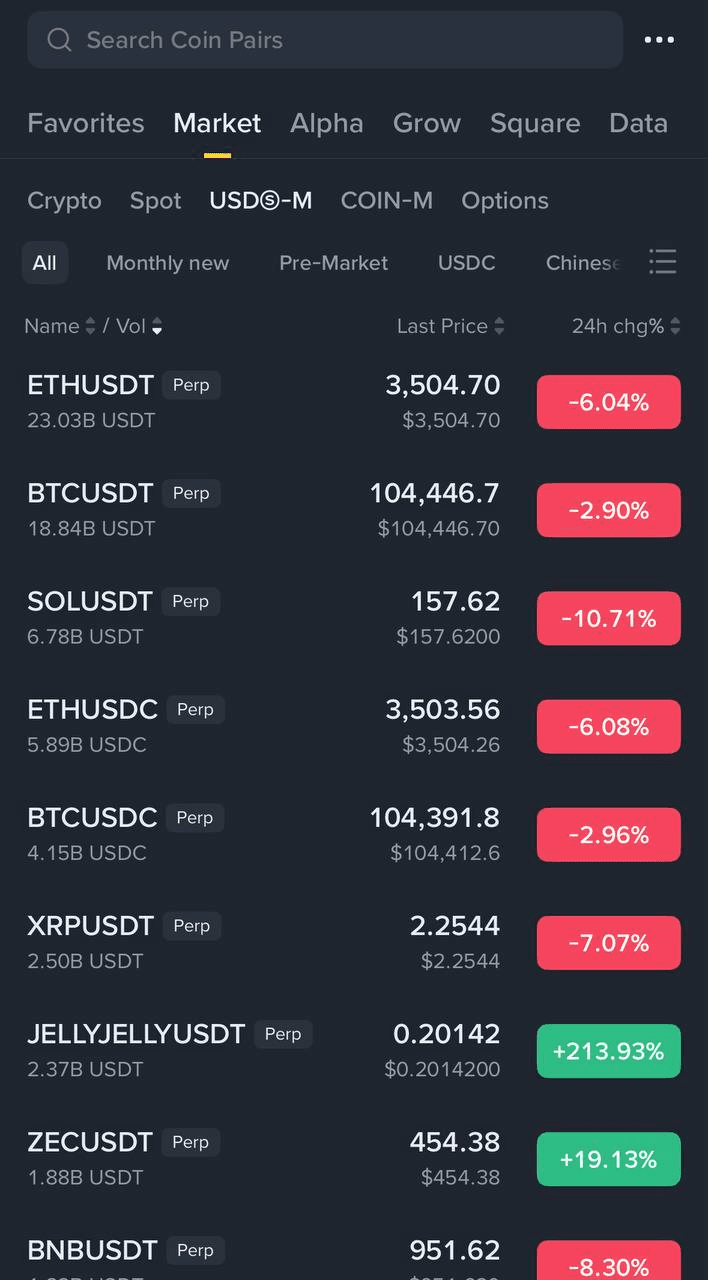Activate the Pre-Market filter
The image size is (708, 1280).
click(333, 262)
